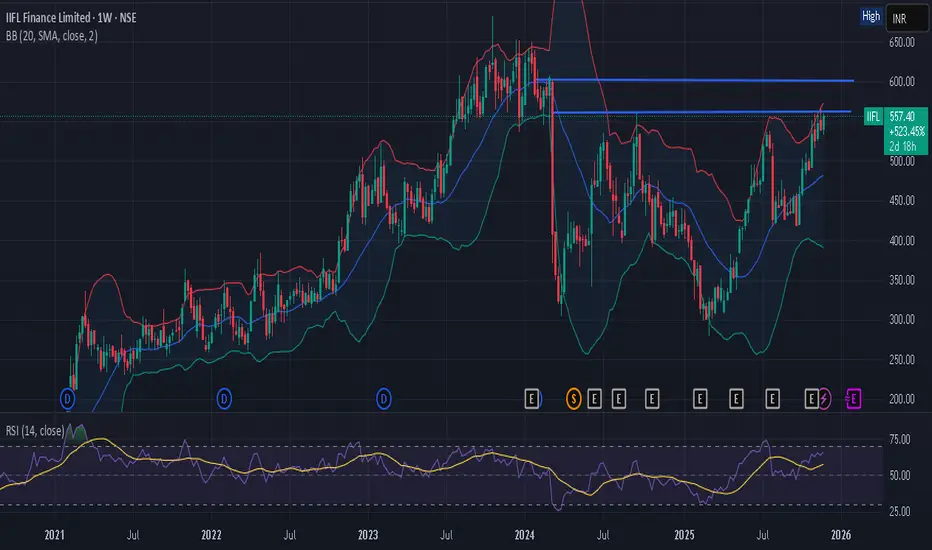Screen dimensions: 932x550
Task: Click the 2024 label on time axis
Action: [524, 535]
